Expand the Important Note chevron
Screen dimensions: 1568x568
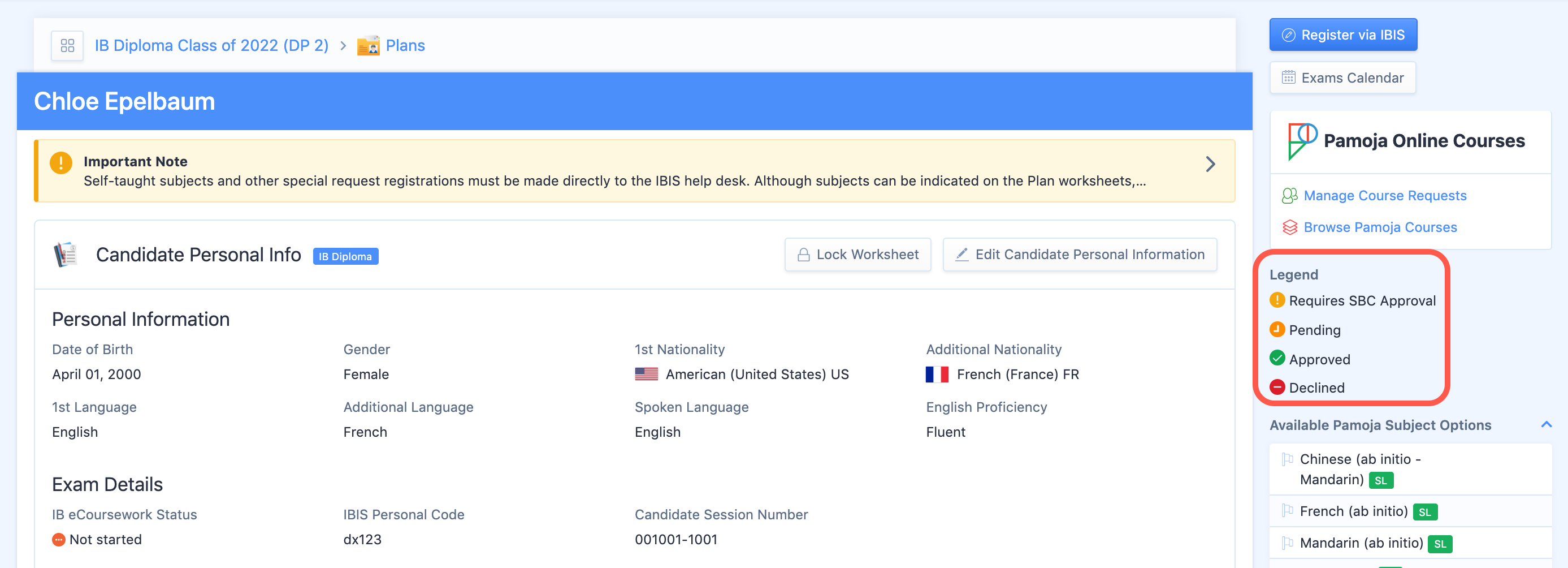tap(1210, 164)
